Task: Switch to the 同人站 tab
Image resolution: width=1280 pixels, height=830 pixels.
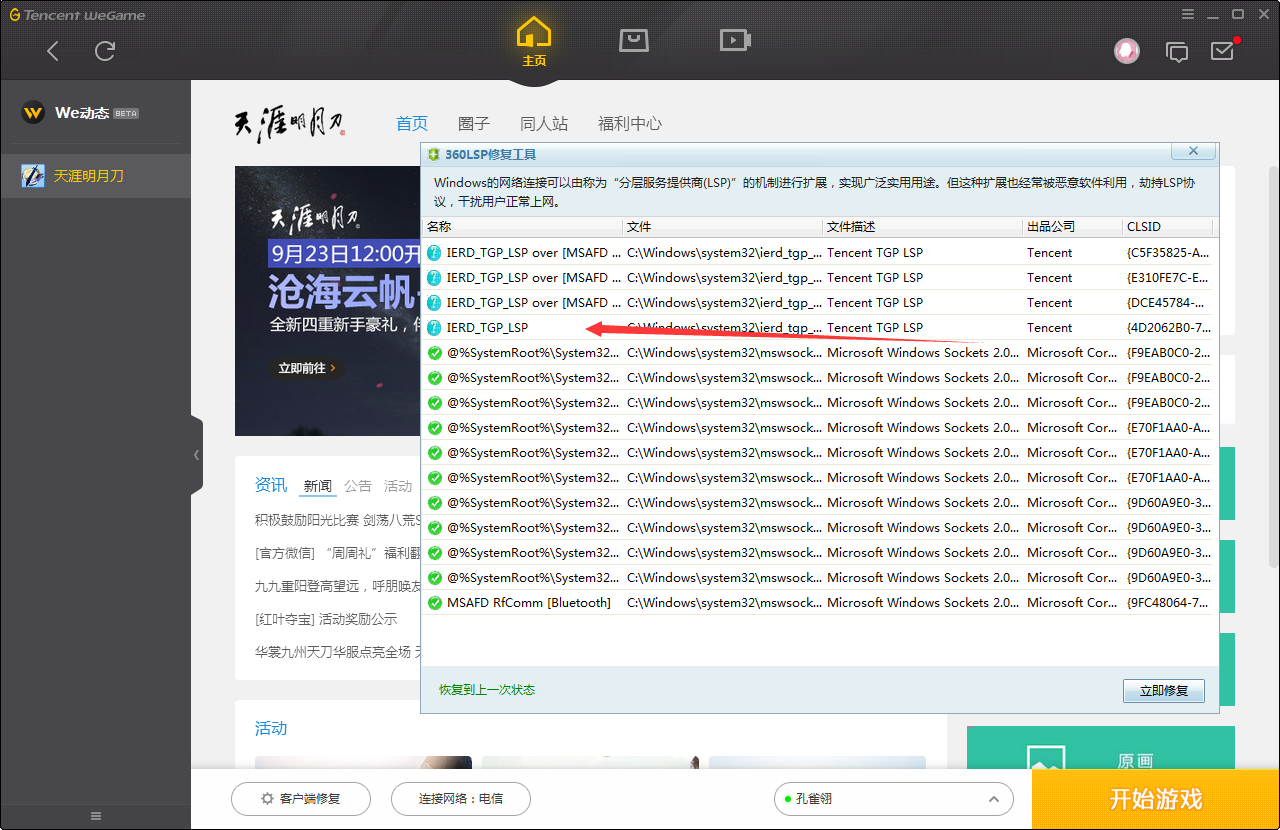Action: tap(544, 124)
